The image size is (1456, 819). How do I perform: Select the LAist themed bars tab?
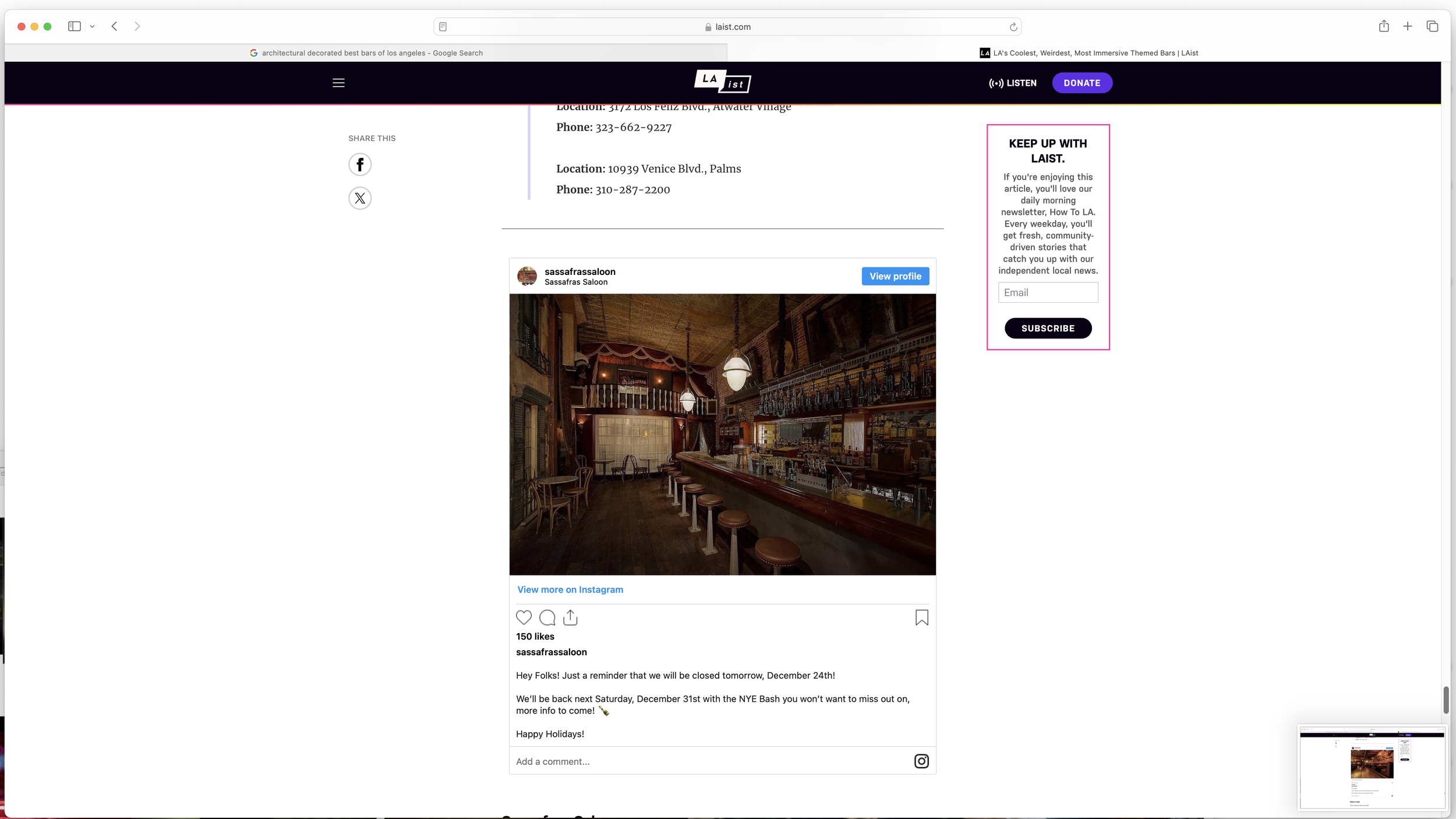[1089, 53]
